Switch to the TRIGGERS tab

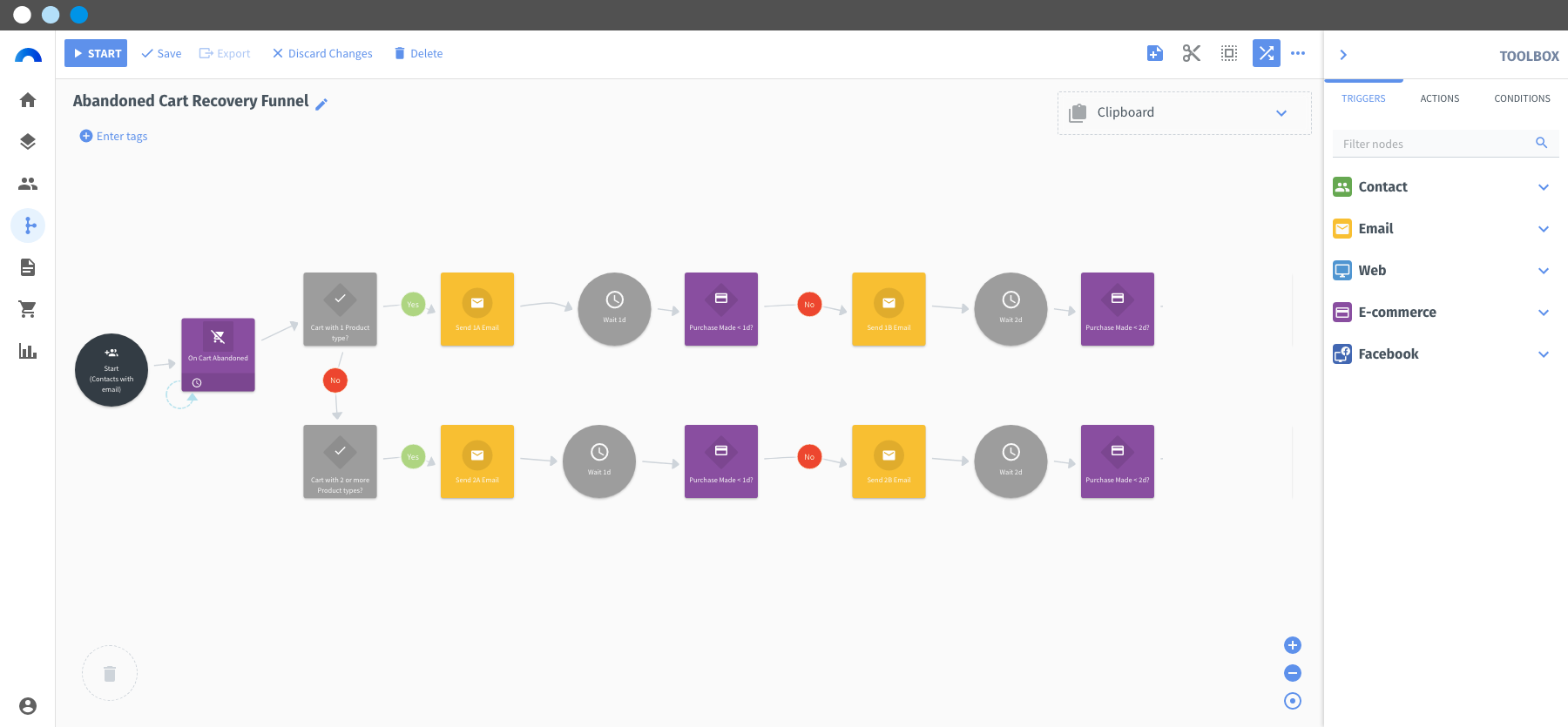click(x=1363, y=98)
